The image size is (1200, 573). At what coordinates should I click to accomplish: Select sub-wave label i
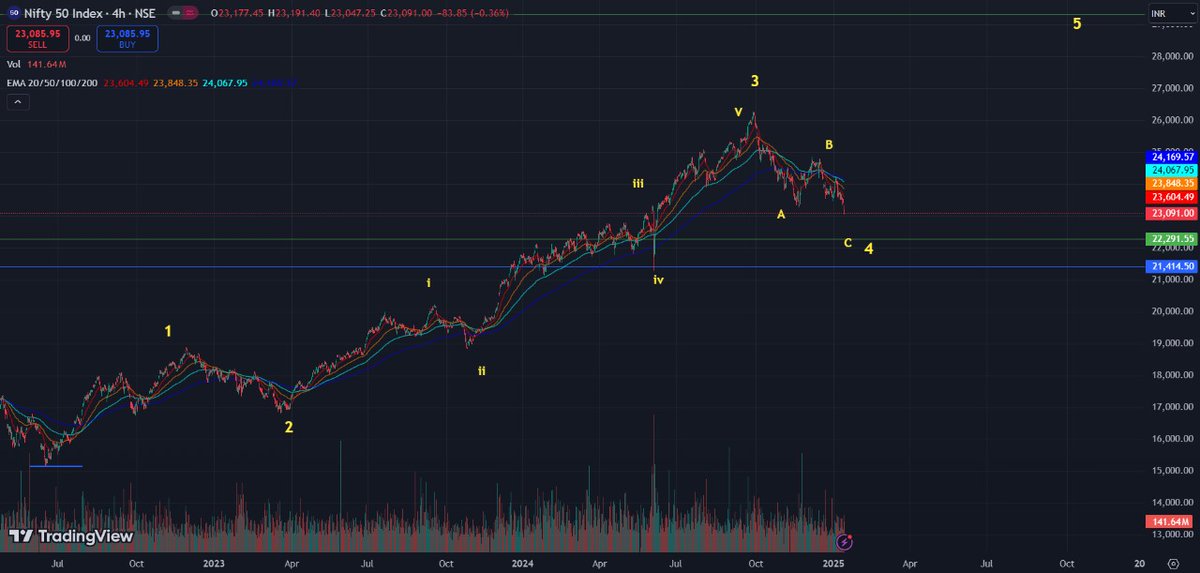click(x=429, y=283)
